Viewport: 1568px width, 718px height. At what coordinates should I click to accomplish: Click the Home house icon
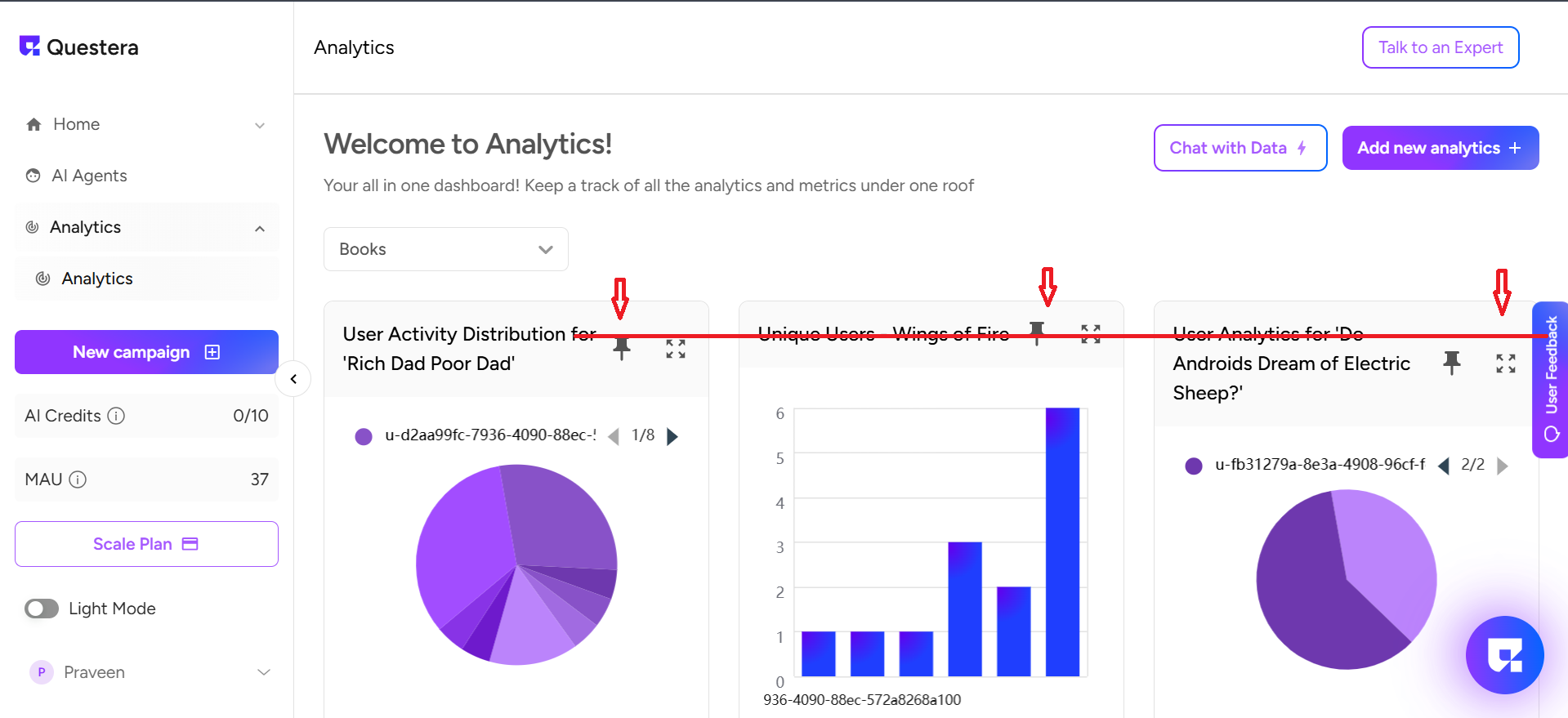point(34,124)
